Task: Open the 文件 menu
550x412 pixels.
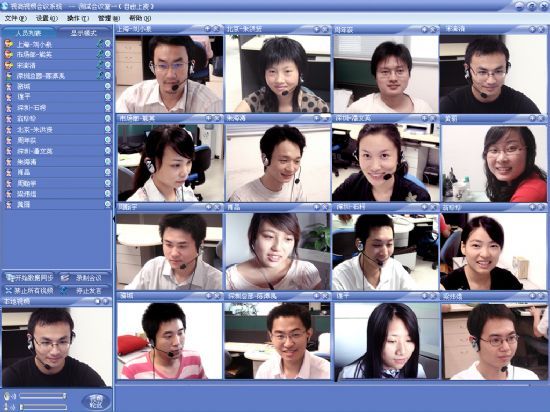Action: [x=15, y=18]
